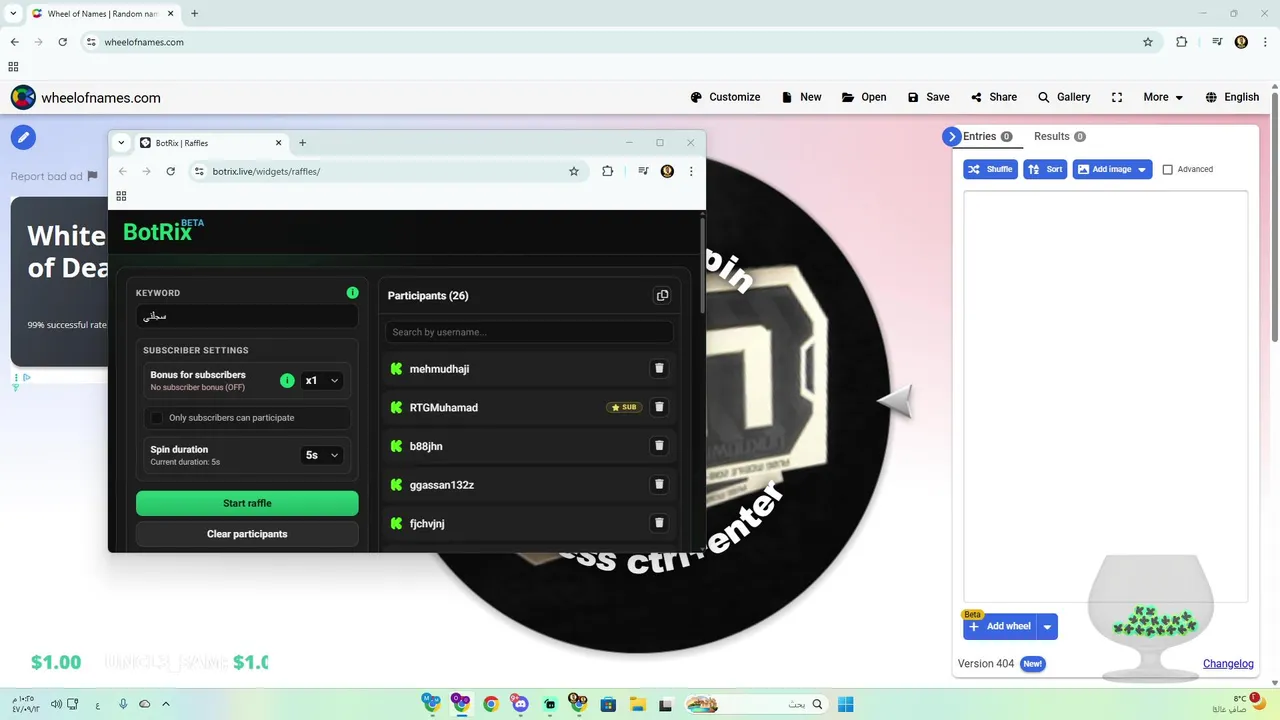Reload the BotRix window page
The image size is (1280, 720).
pyautogui.click(x=170, y=171)
